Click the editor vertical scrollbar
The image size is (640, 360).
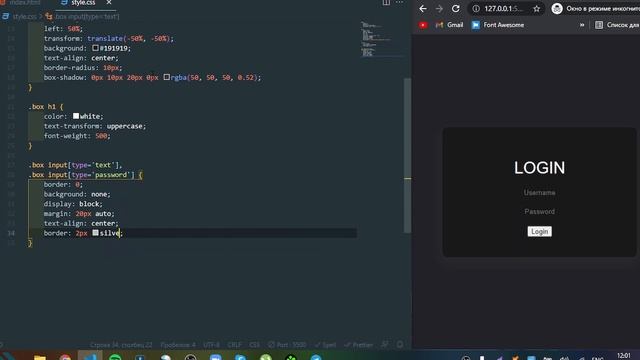(x=407, y=155)
